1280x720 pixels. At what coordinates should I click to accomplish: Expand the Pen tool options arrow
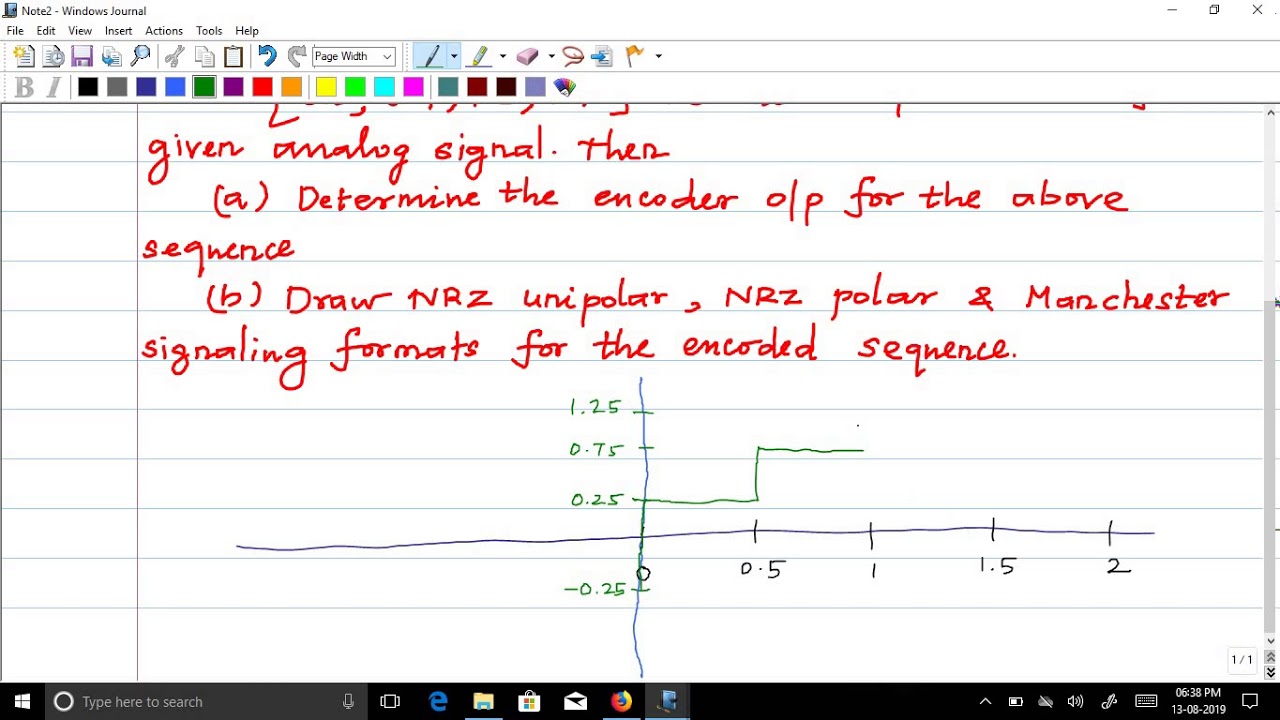453,56
